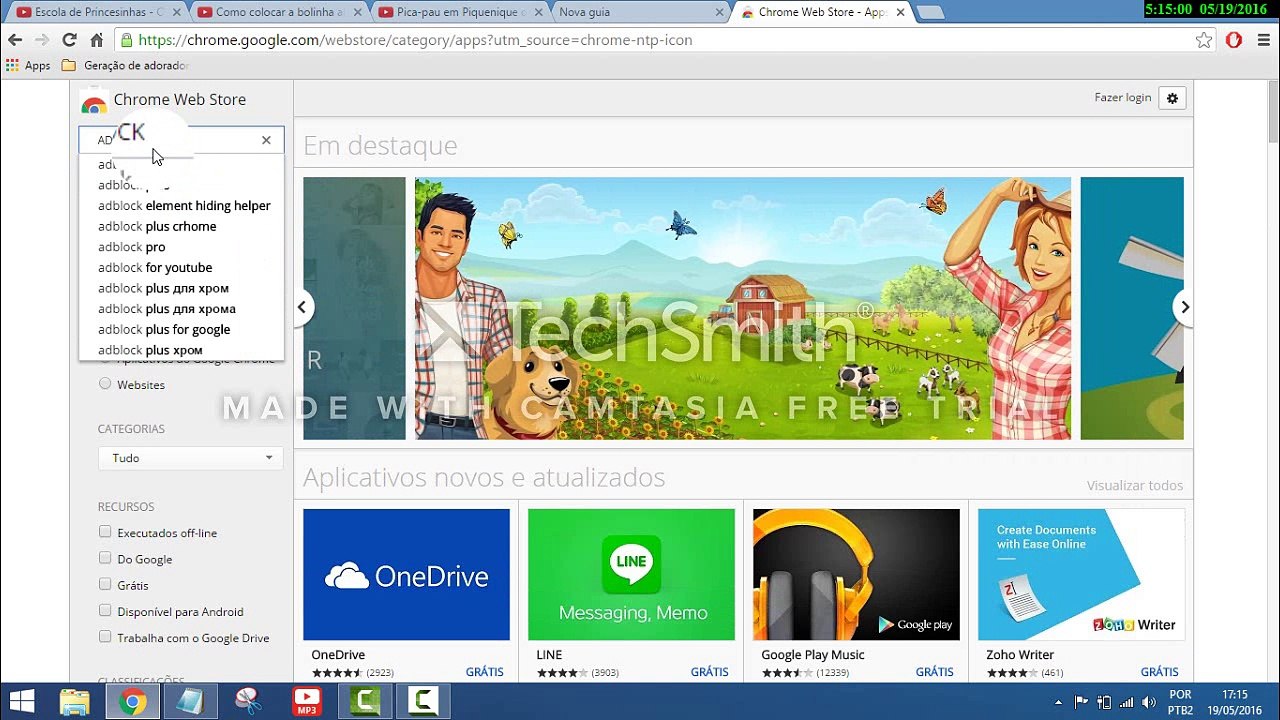
Task: Open the Geração de adoradores bookmark folder
Action: click(x=125, y=66)
